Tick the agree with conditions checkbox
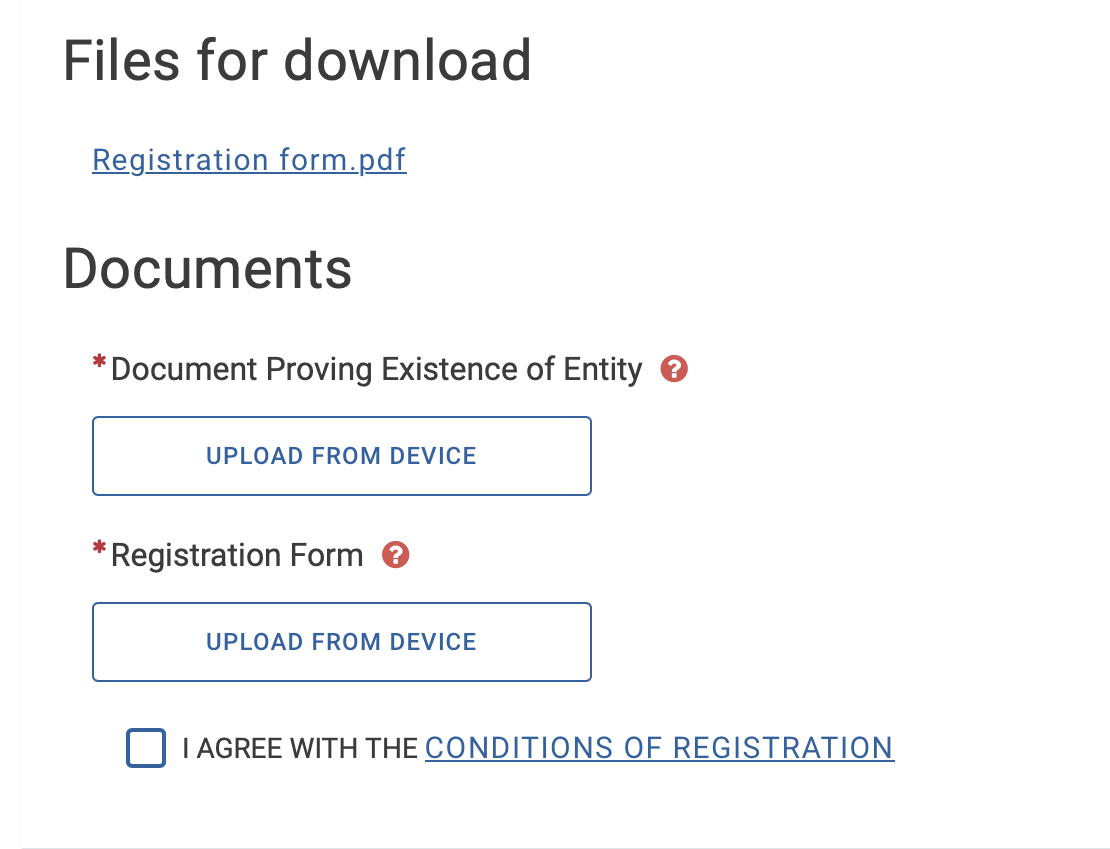Image resolution: width=1110 pixels, height=849 pixels. pyautogui.click(x=146, y=748)
